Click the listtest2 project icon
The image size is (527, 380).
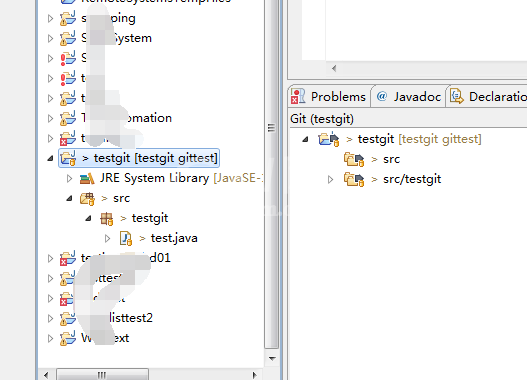pyautogui.click(x=68, y=318)
